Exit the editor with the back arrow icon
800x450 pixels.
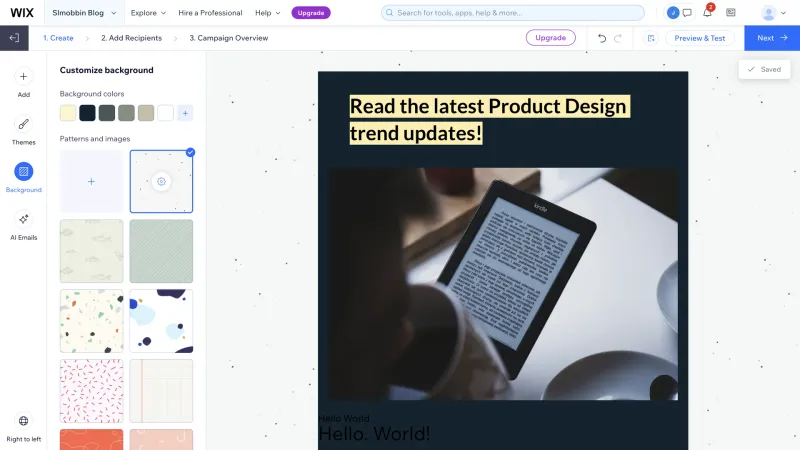tap(14, 38)
